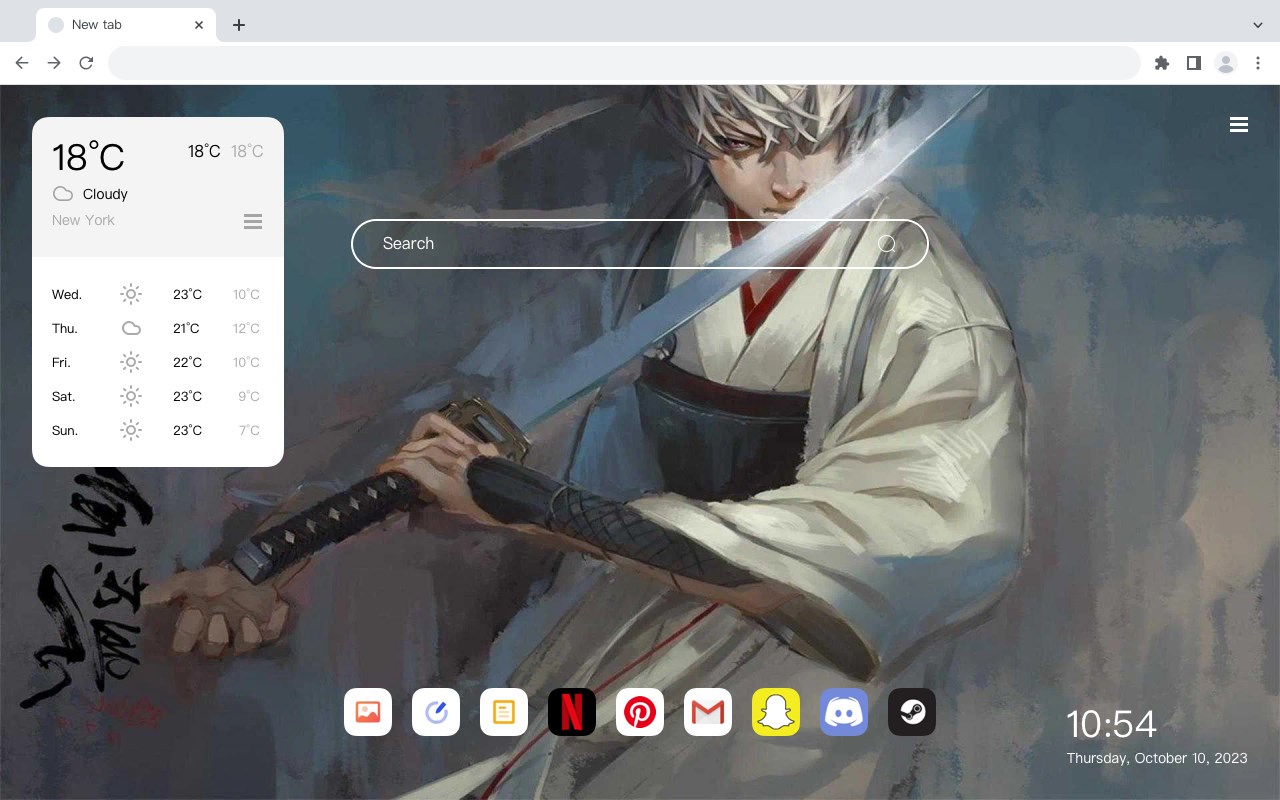Open a new tab with the plus button

(x=239, y=25)
